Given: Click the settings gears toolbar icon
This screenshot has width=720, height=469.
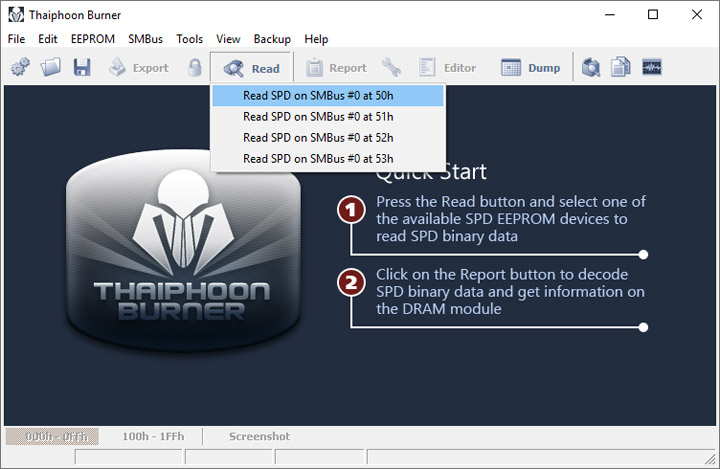Looking at the screenshot, I should 20,67.
